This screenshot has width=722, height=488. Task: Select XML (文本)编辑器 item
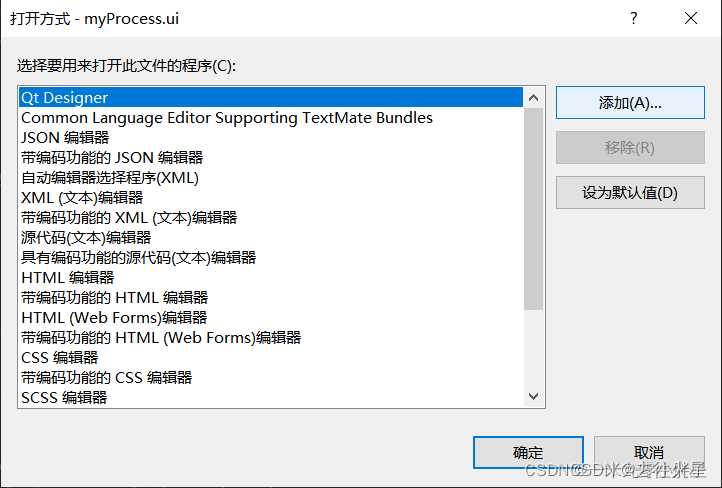(x=271, y=198)
